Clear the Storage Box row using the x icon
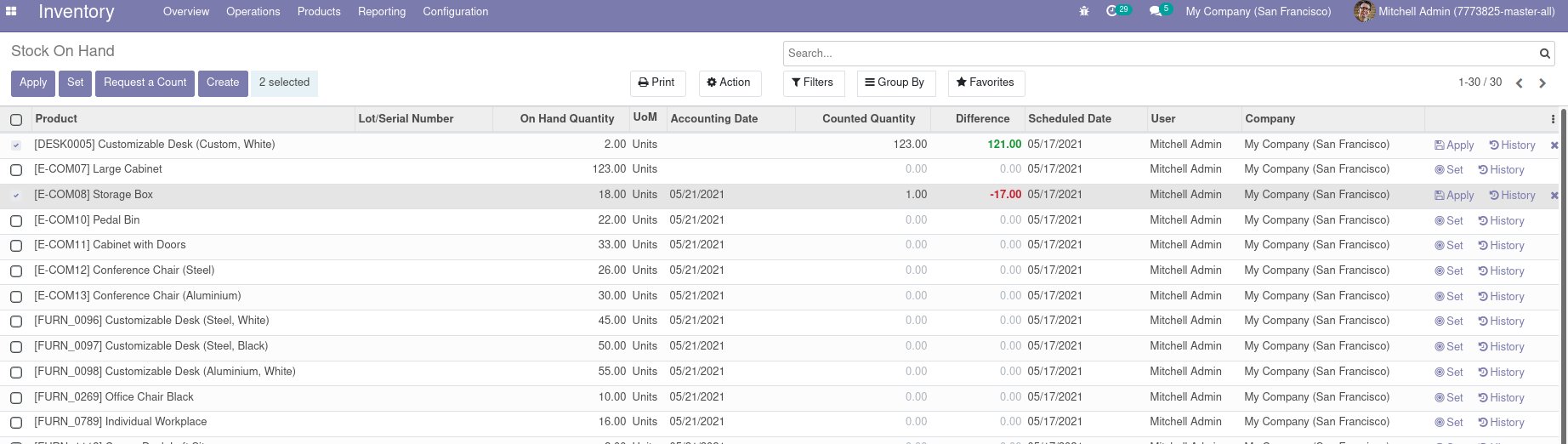Image resolution: width=1568 pixels, height=444 pixels. pos(1554,196)
